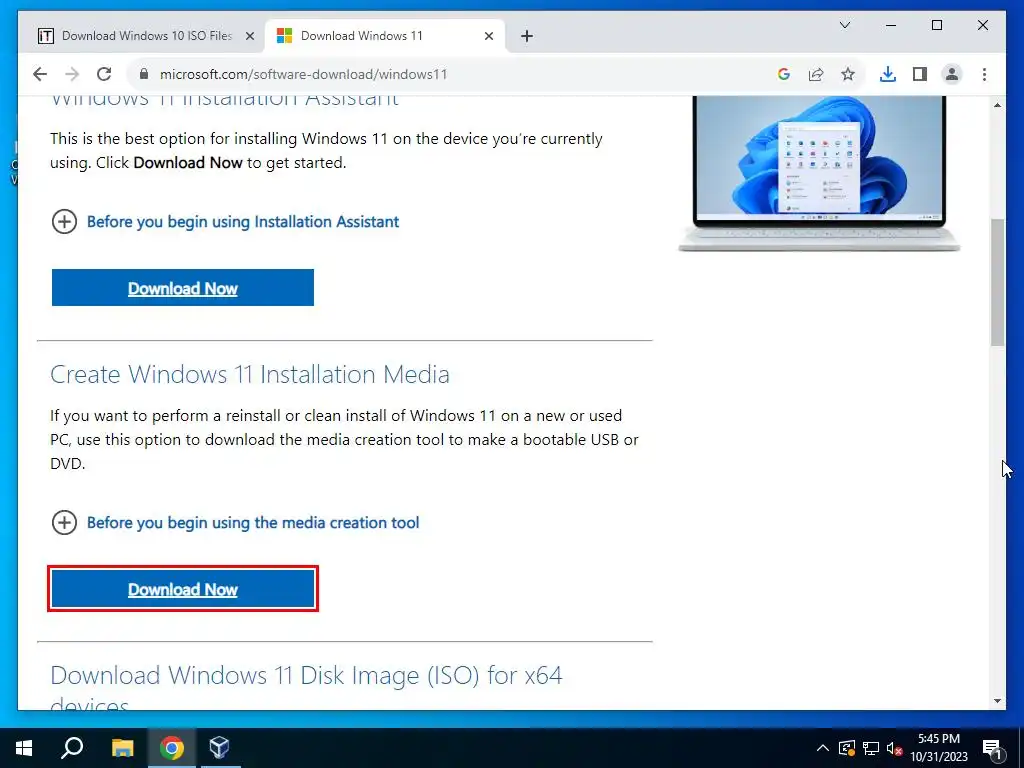Open File Explorer from the taskbar
This screenshot has width=1024, height=768.
point(122,748)
